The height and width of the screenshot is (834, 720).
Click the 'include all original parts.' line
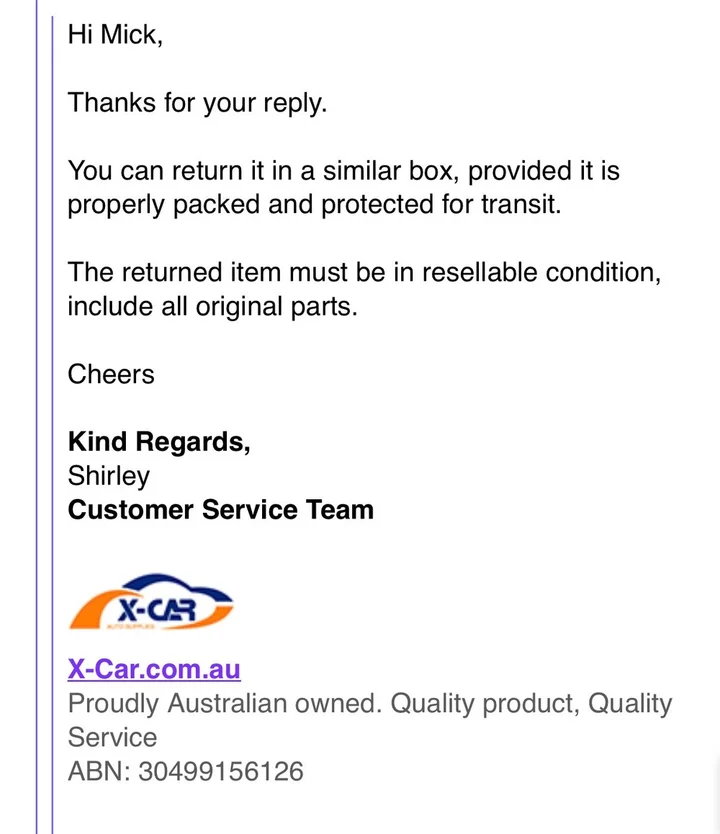pos(212,306)
